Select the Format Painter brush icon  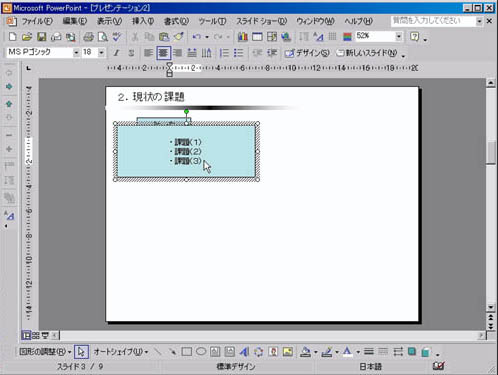(x=179, y=37)
